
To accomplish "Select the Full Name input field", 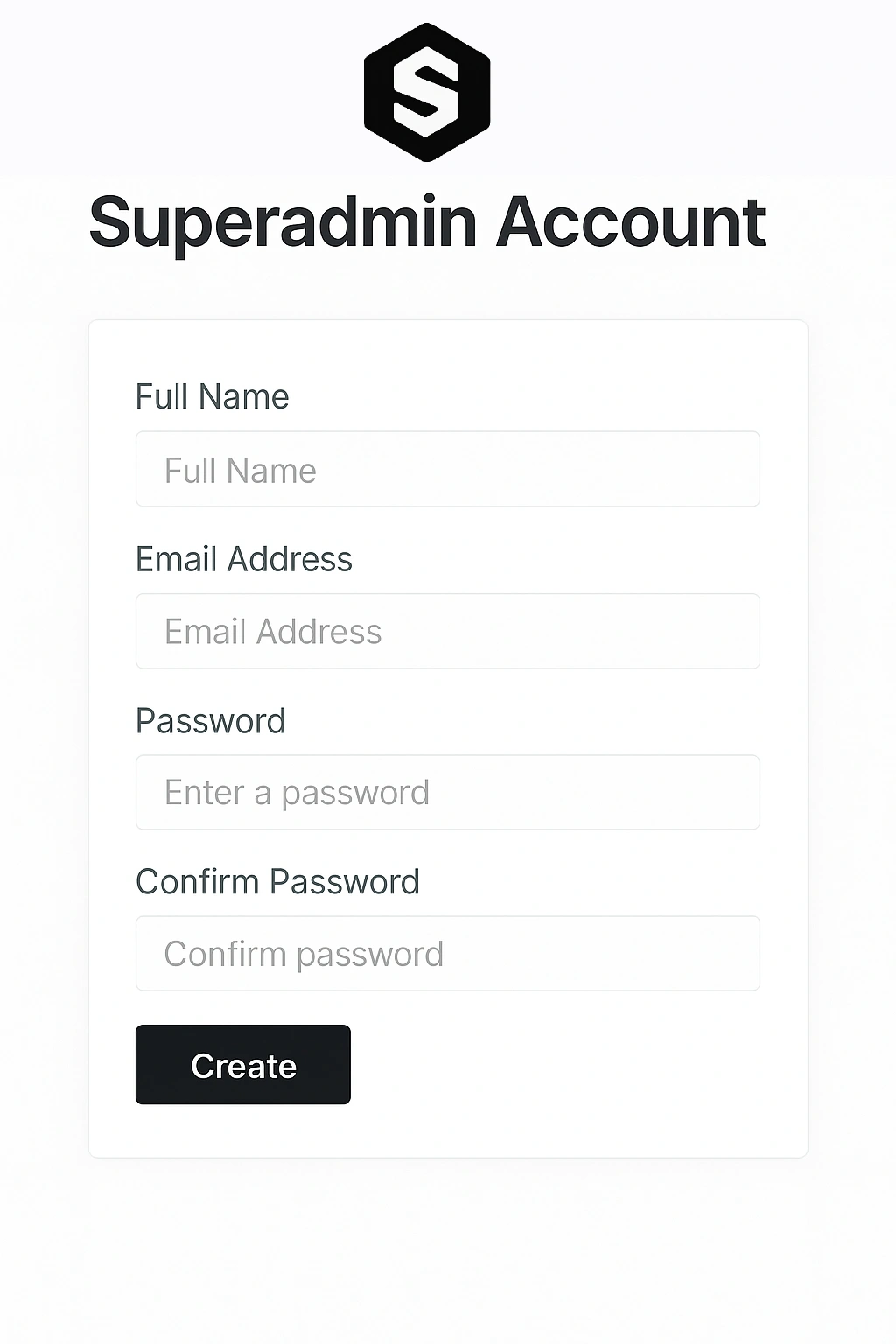I will tap(448, 469).
